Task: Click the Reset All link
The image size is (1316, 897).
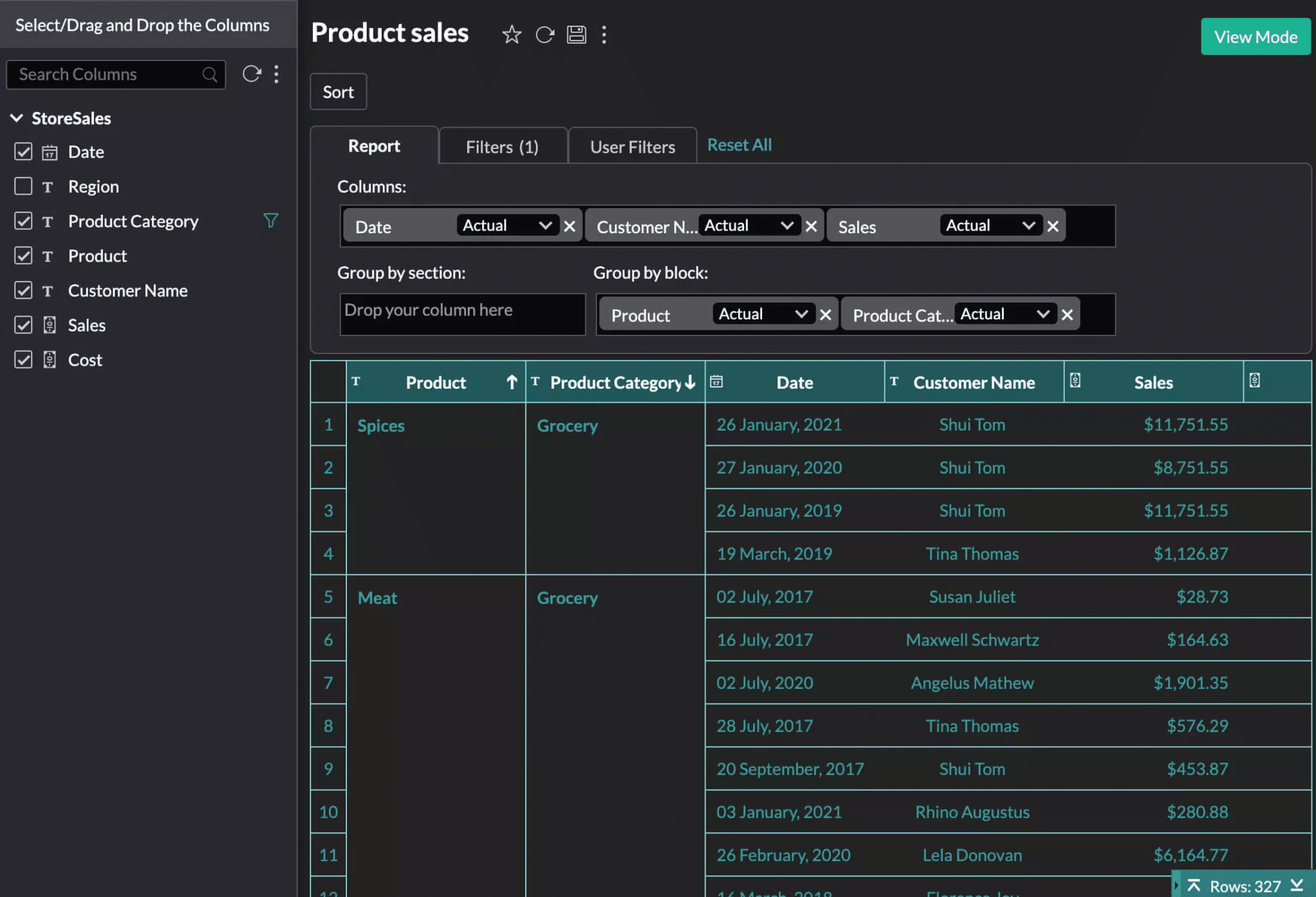Action: pyautogui.click(x=740, y=145)
